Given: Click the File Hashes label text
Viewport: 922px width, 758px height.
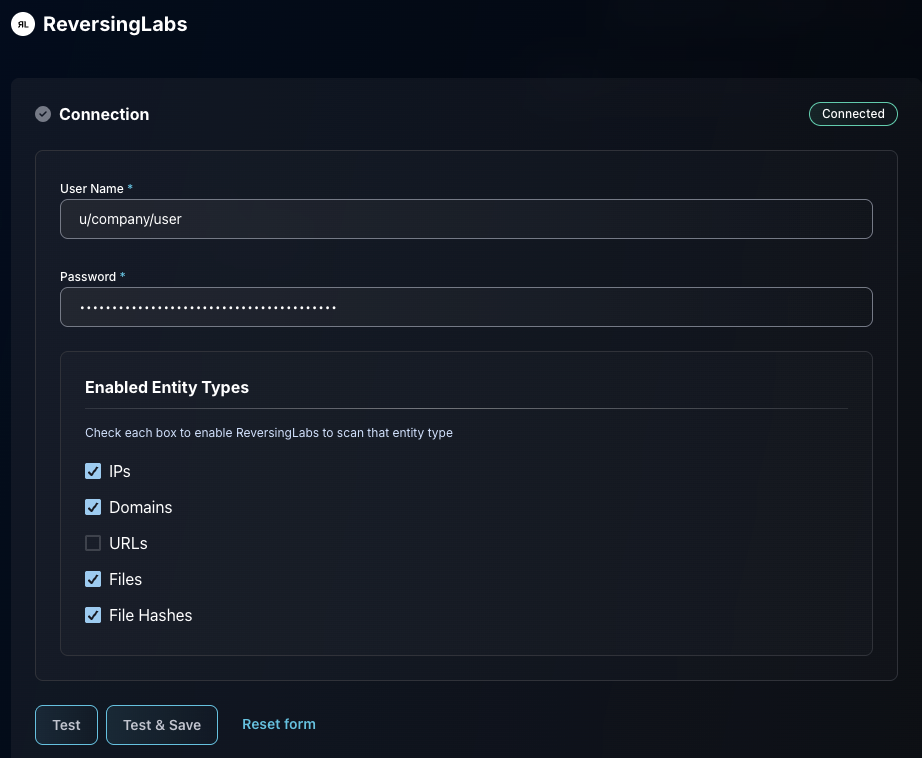Looking at the screenshot, I should tap(150, 615).
